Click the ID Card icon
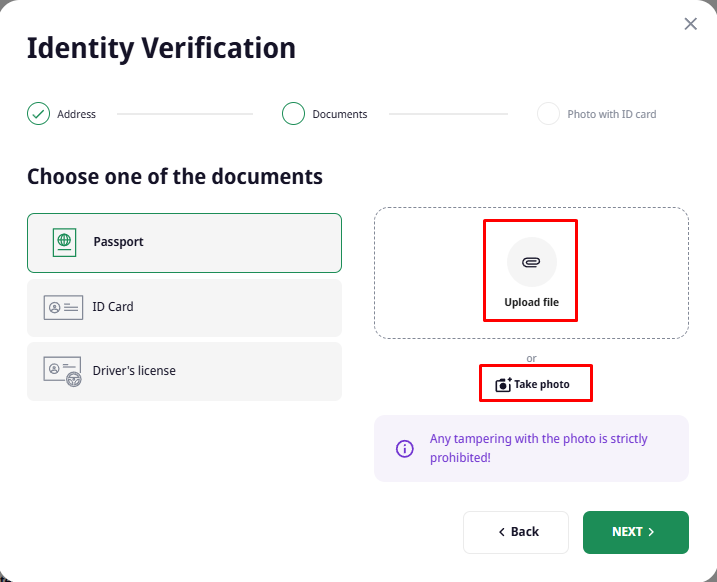The height and width of the screenshot is (582, 717). click(x=63, y=307)
